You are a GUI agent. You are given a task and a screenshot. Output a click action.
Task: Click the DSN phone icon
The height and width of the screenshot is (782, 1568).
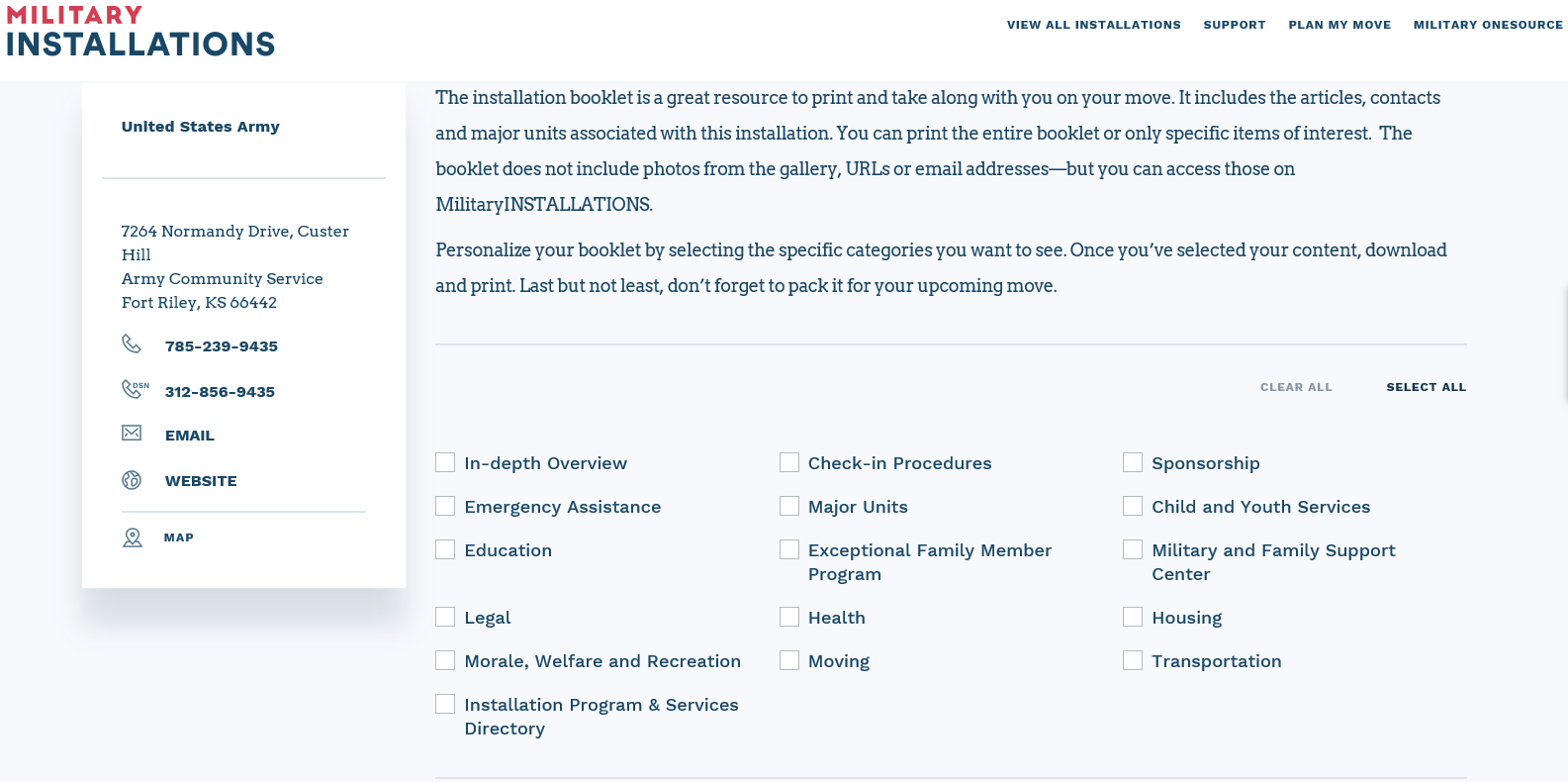tap(135, 389)
